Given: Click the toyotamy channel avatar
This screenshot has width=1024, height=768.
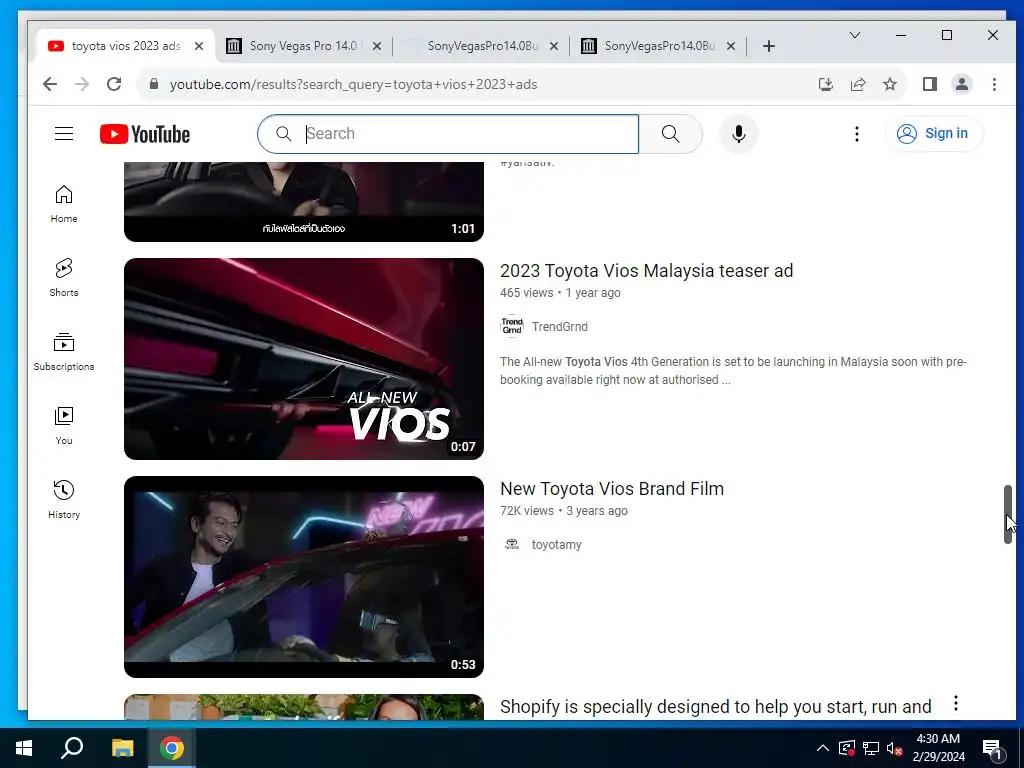Looking at the screenshot, I should click(512, 544).
